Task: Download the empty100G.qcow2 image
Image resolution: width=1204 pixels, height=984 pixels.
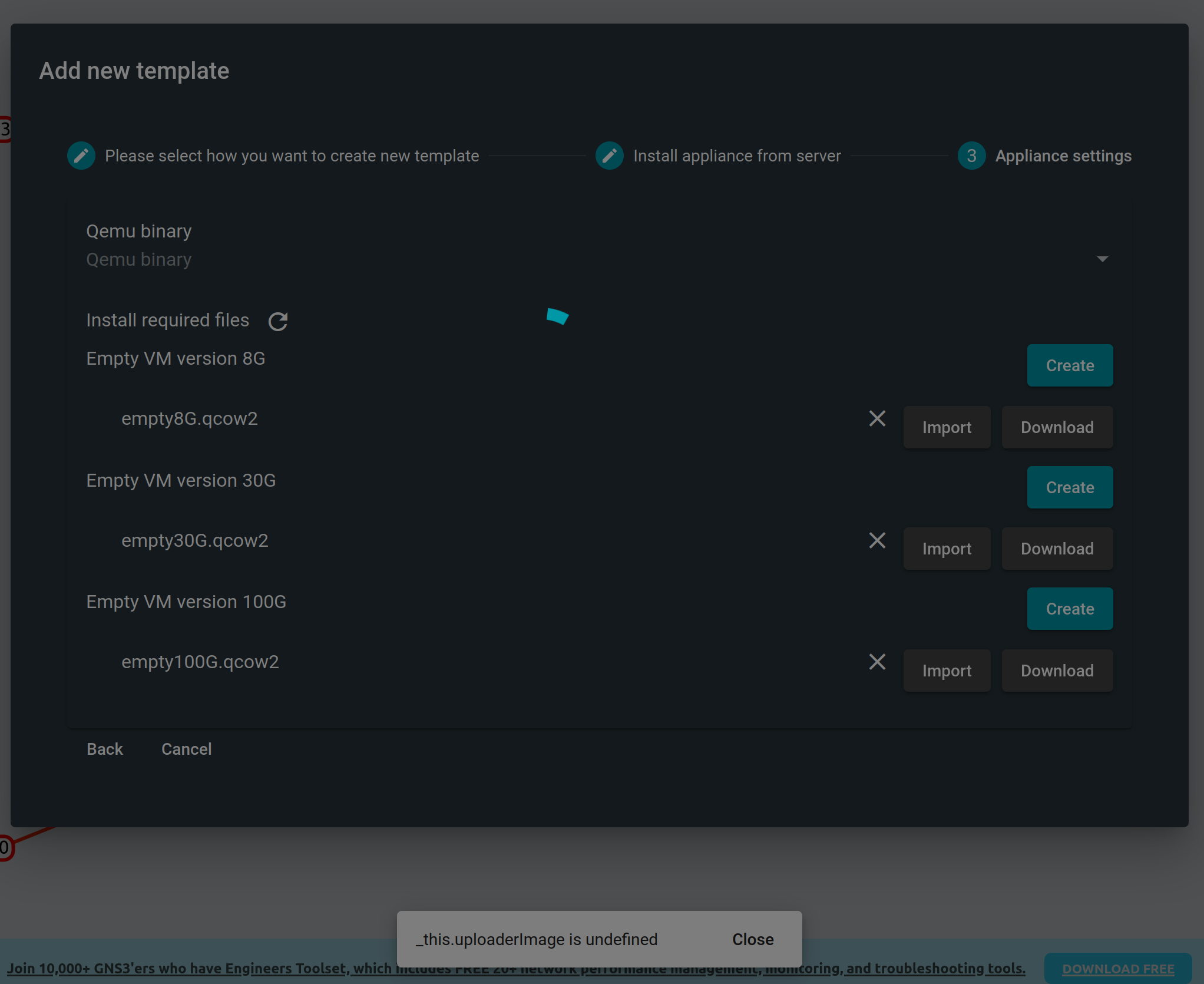Action: point(1057,670)
